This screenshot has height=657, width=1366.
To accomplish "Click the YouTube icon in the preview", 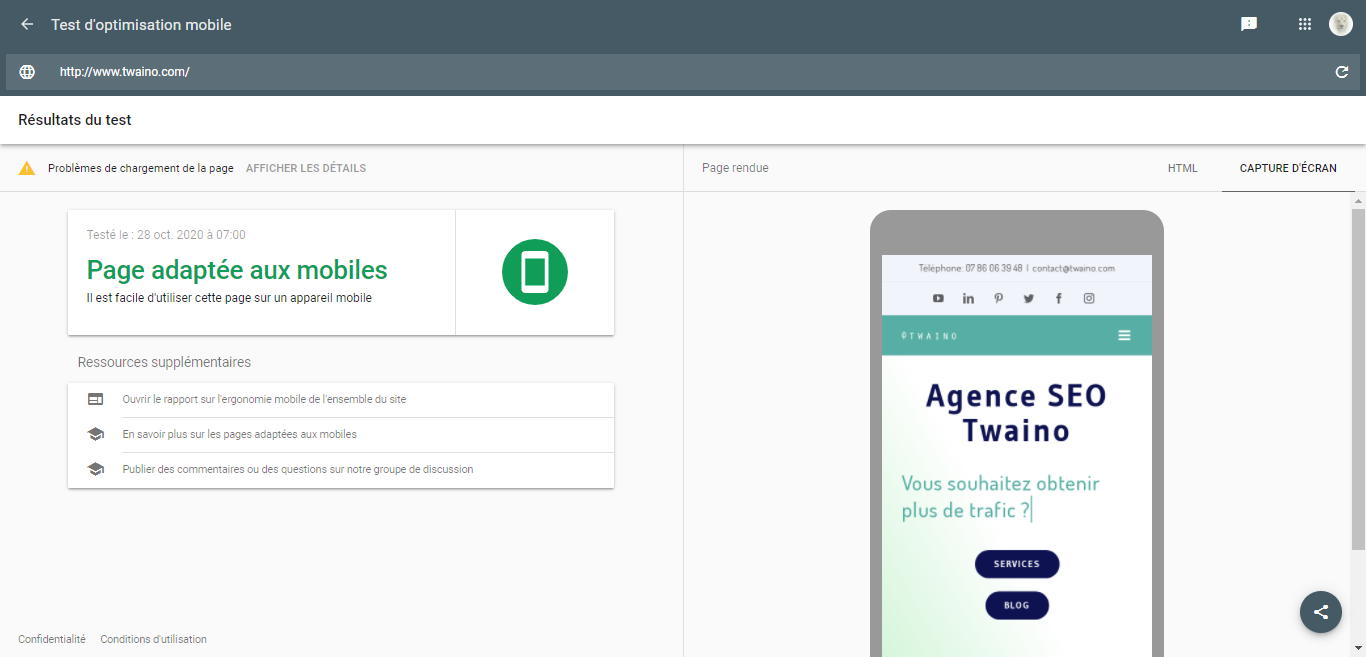I will click(x=938, y=298).
